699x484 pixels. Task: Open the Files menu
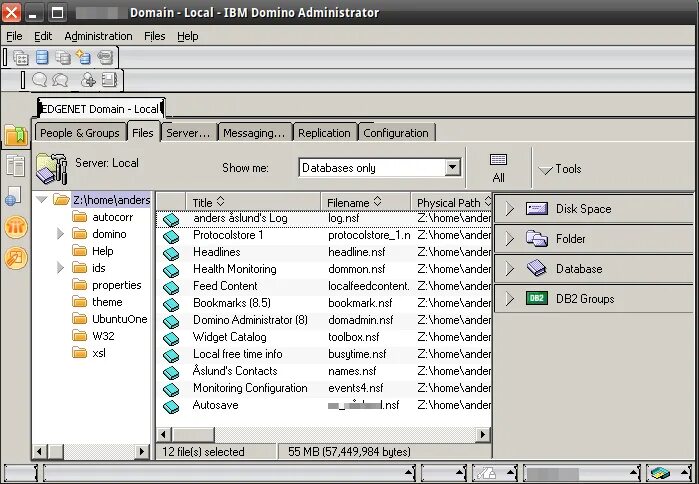[154, 36]
